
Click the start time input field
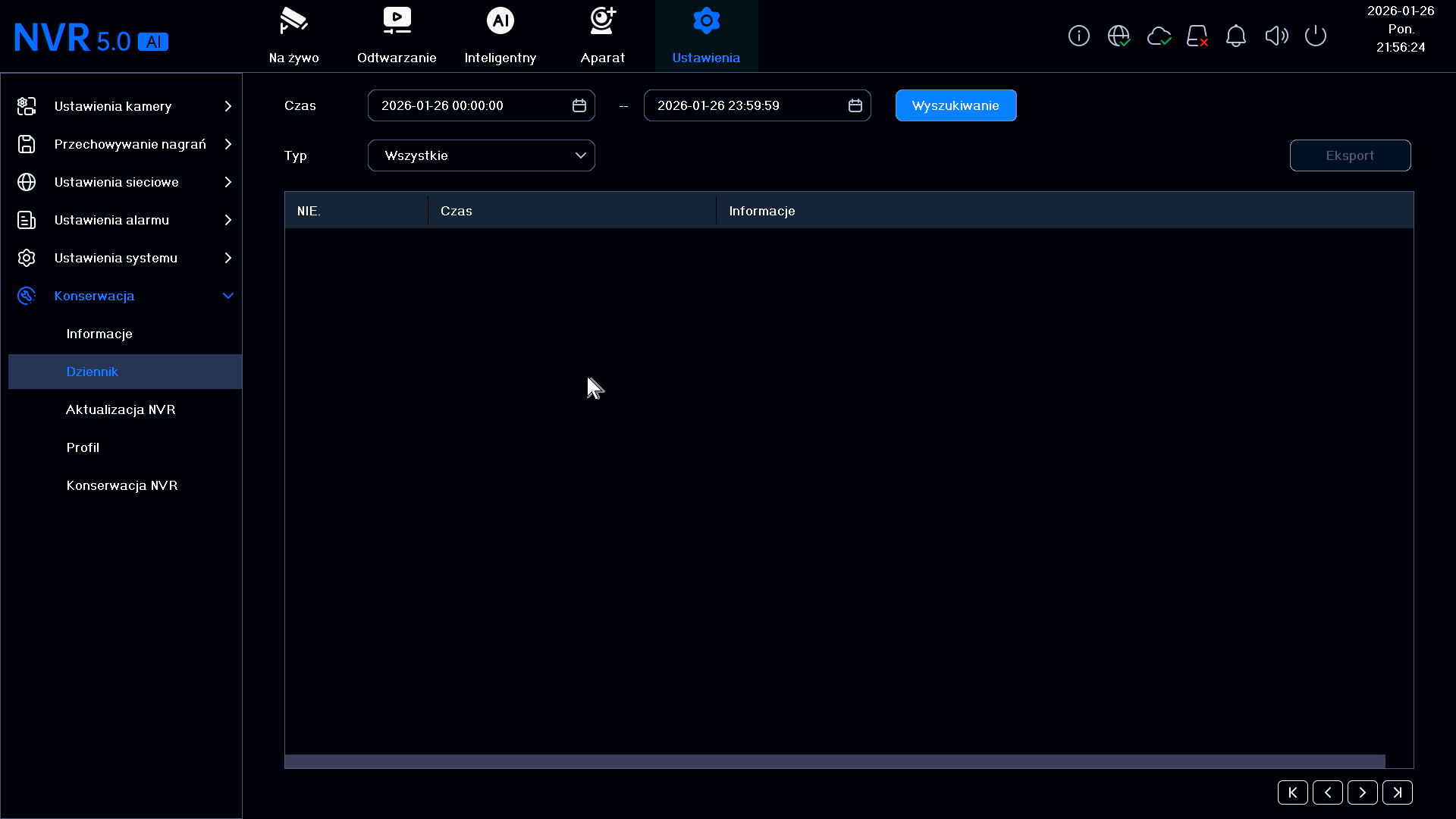[482, 105]
